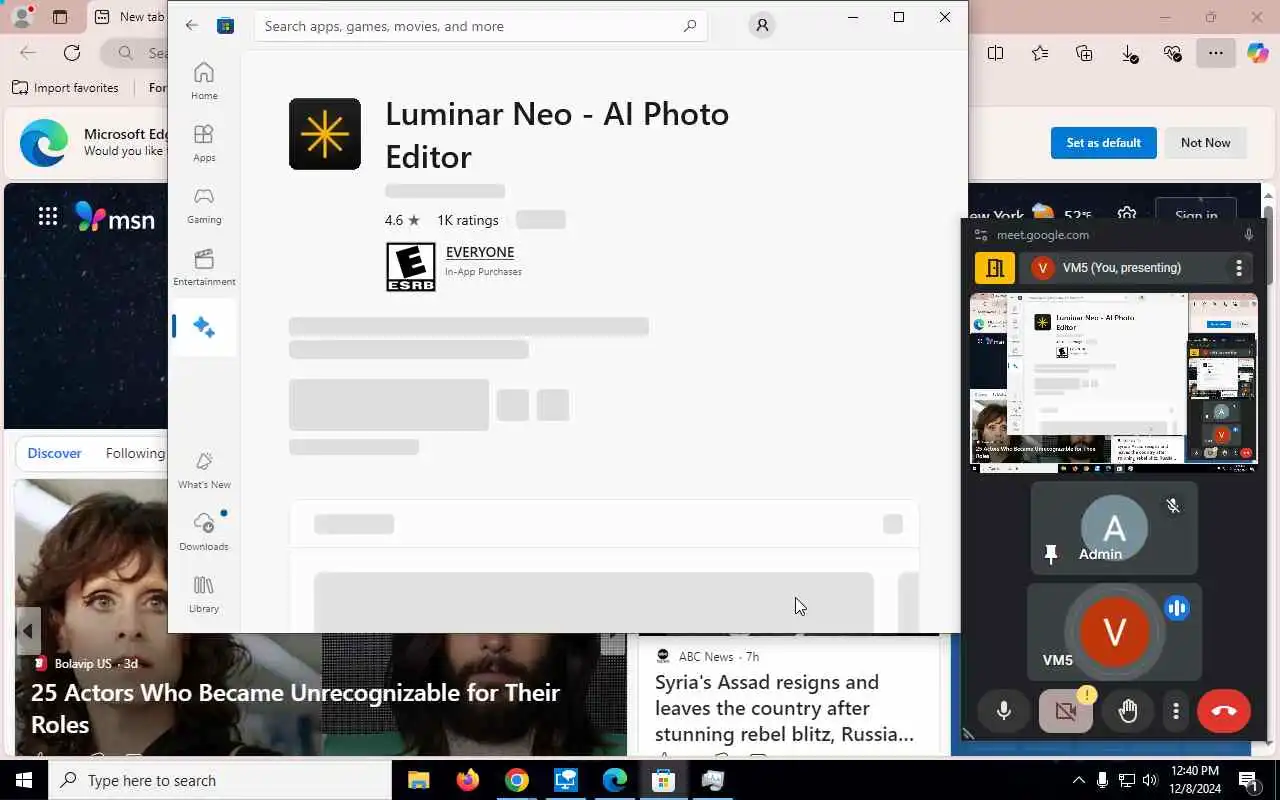
Task: Dismiss Edge banner with Not Now
Action: [1205, 143]
